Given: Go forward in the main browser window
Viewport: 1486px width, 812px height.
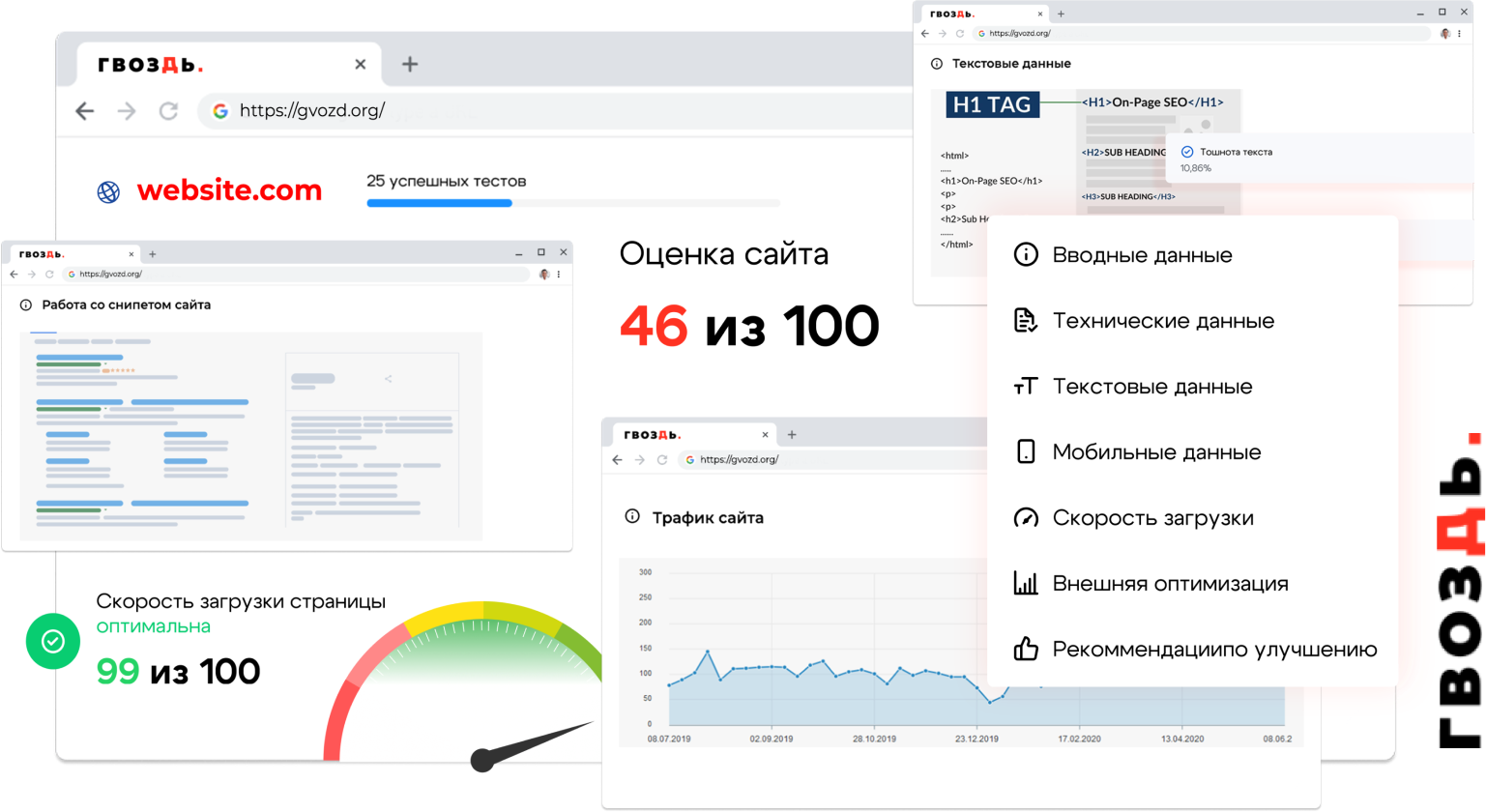Looking at the screenshot, I should click(127, 111).
